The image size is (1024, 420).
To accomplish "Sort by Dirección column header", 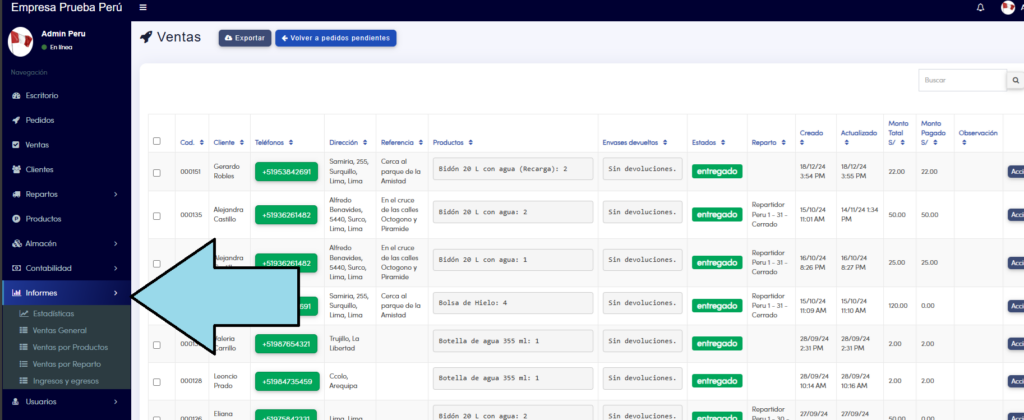I will pos(349,142).
